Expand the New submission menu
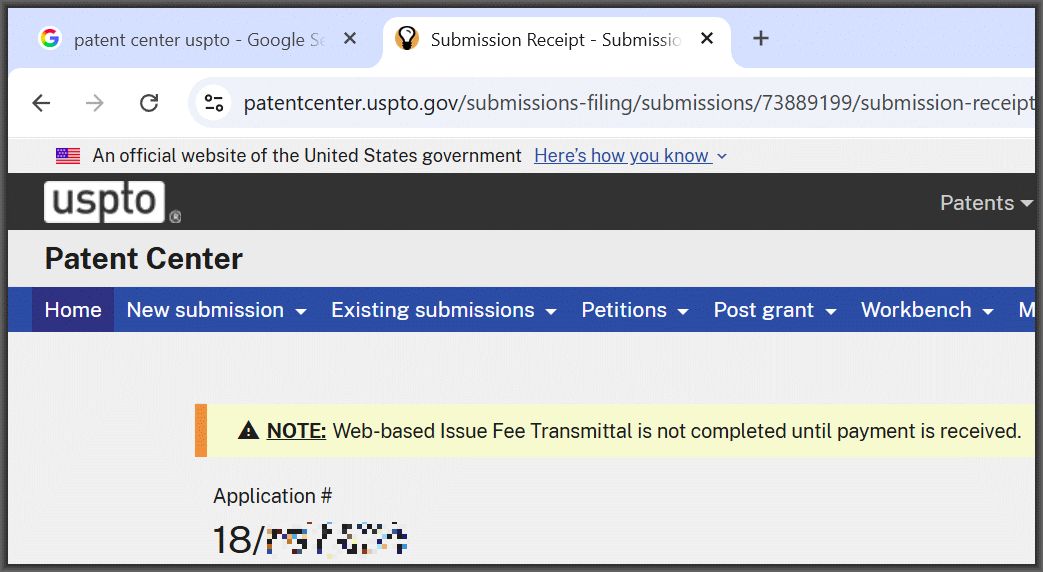 click(x=216, y=310)
